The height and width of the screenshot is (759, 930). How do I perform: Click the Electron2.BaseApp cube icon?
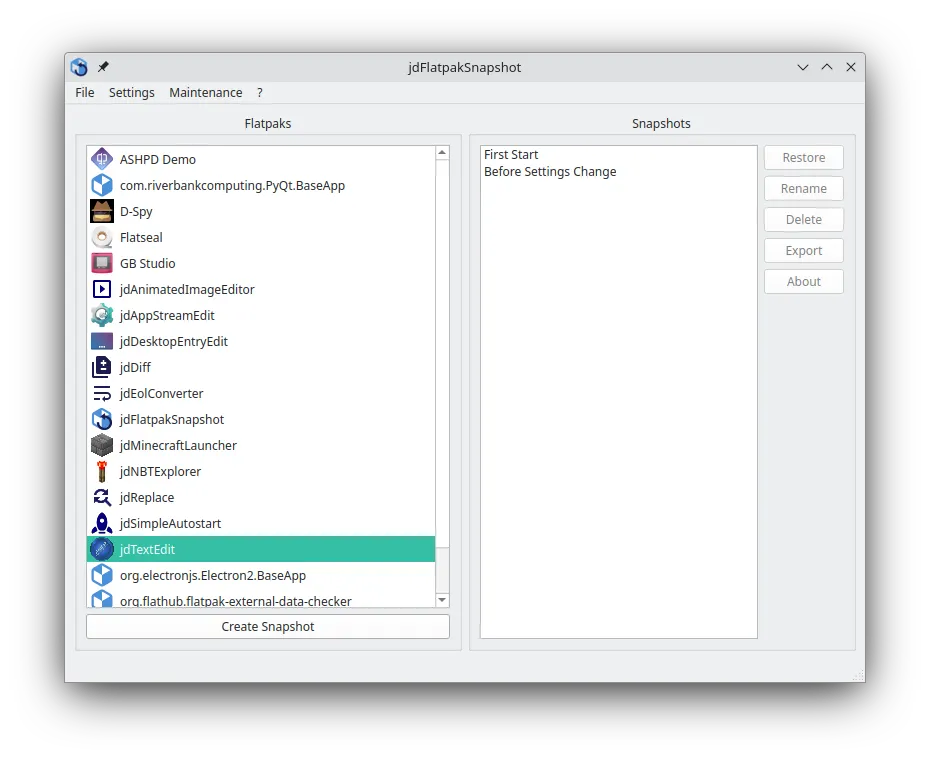pos(102,575)
